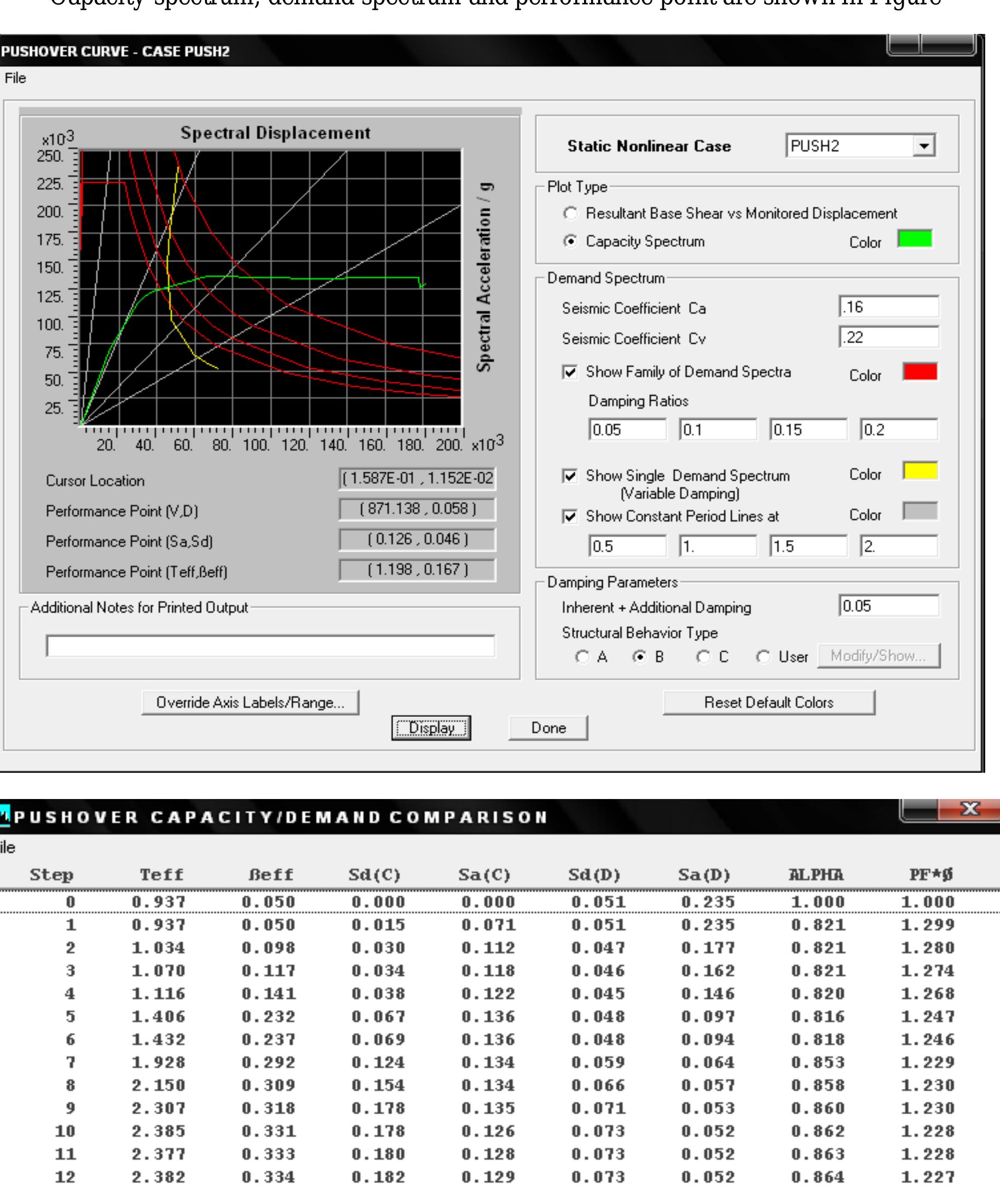The image size is (1000, 1204).
Task: Change the gray constant period lines color
Action: (x=920, y=511)
